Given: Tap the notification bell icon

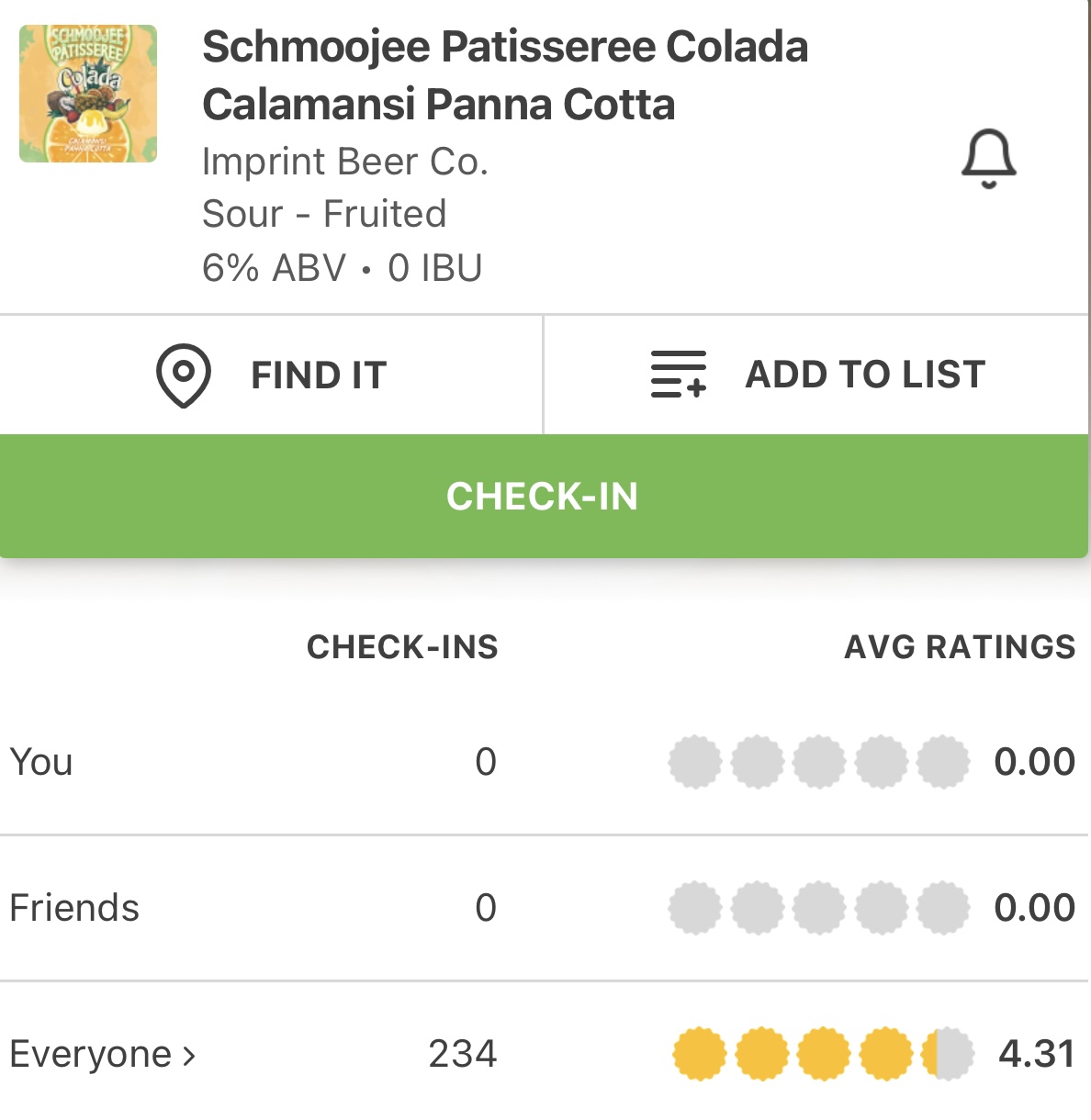Looking at the screenshot, I should pyautogui.click(x=988, y=159).
